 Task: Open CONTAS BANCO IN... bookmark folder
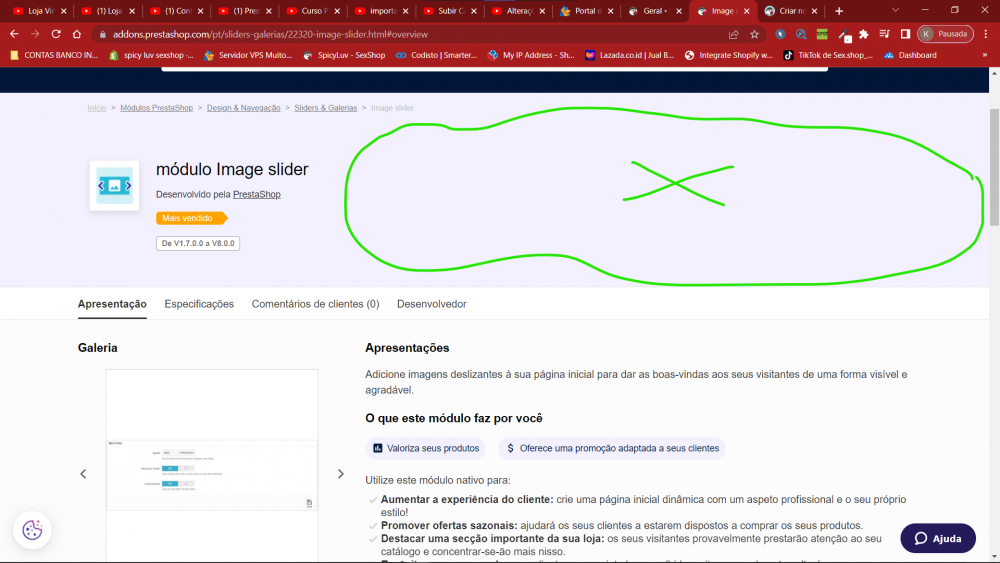click(x=54, y=55)
